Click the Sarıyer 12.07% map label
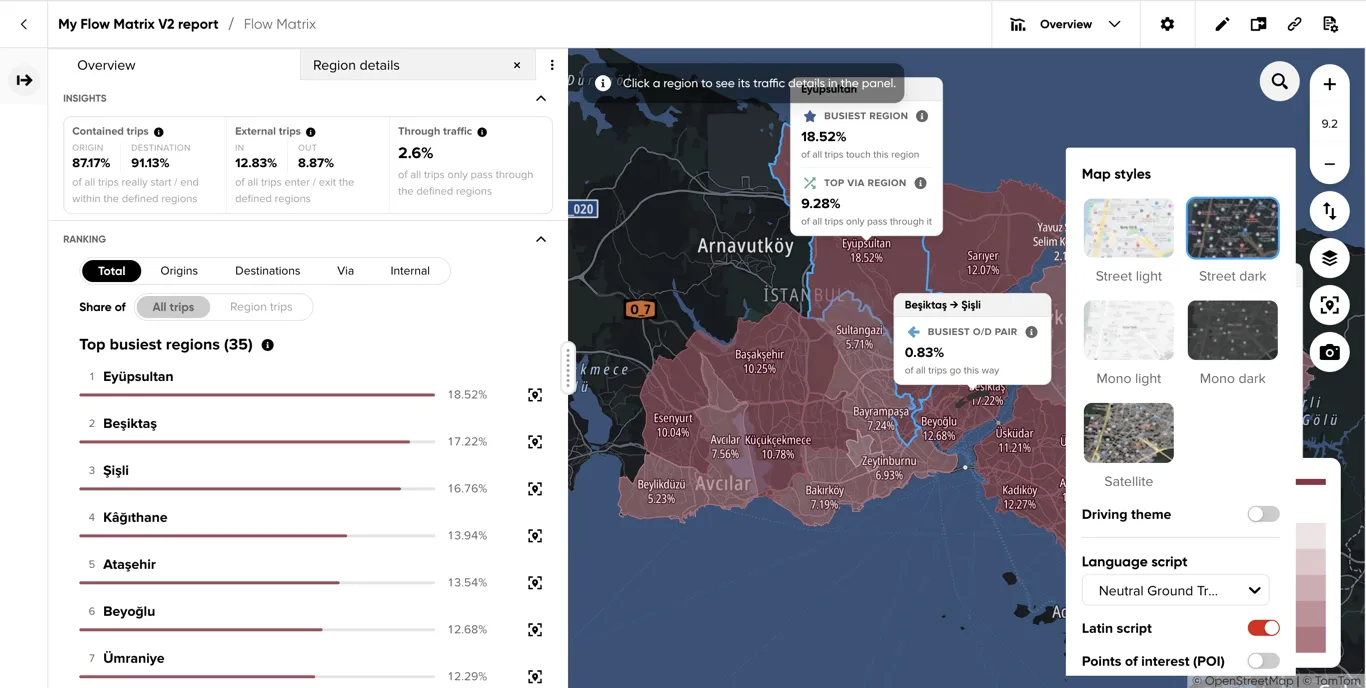This screenshot has width=1366, height=688. [983, 263]
